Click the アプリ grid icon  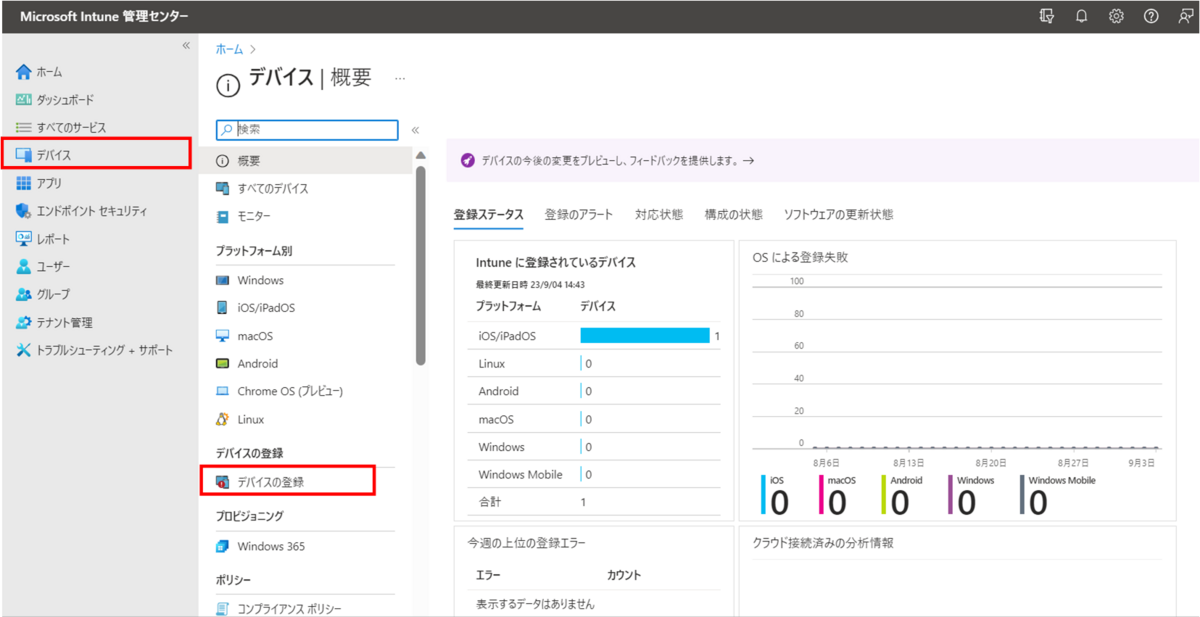click(x=24, y=183)
